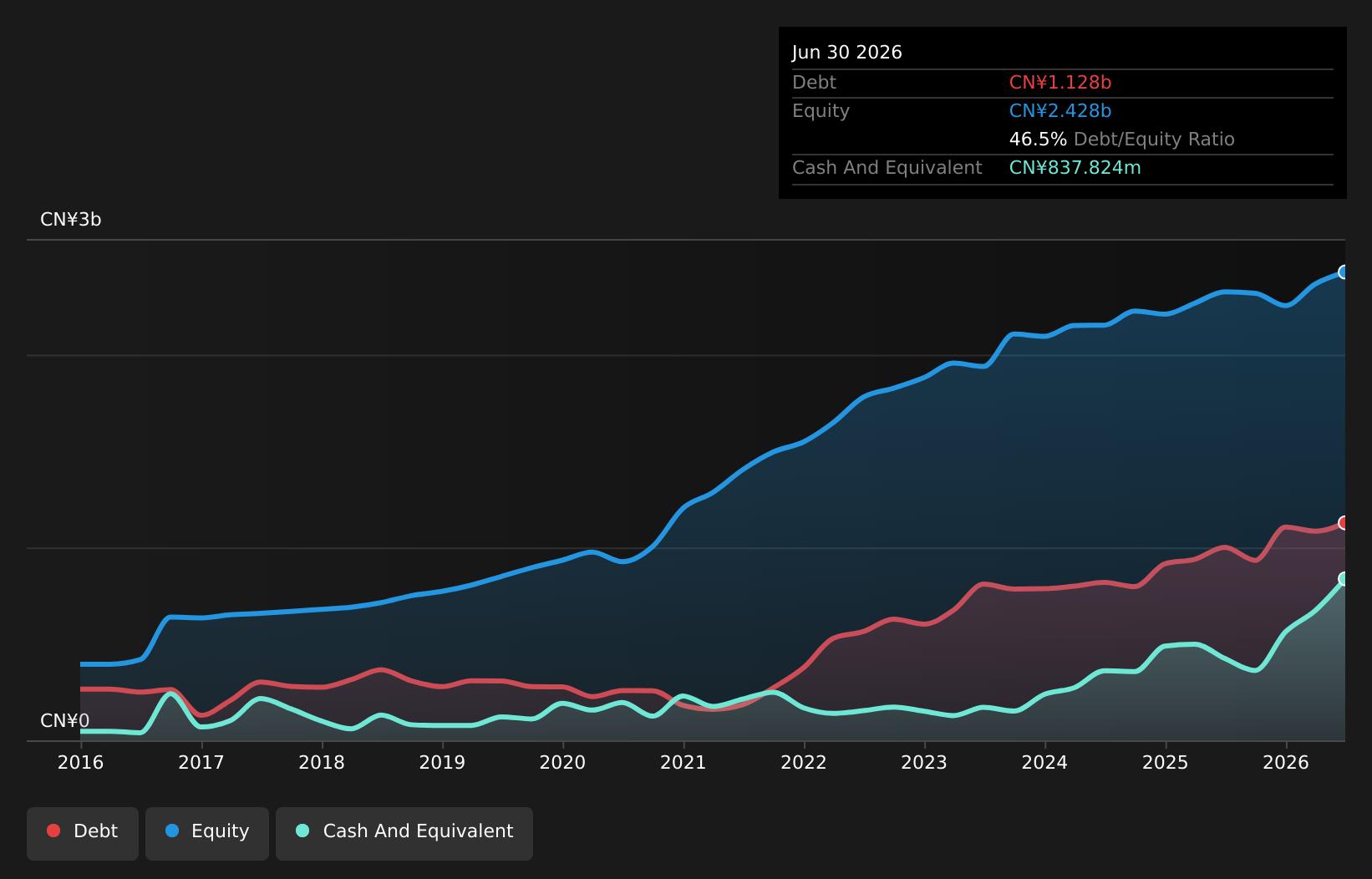
Task: Click the 2021 x-axis label
Action: pos(683,762)
